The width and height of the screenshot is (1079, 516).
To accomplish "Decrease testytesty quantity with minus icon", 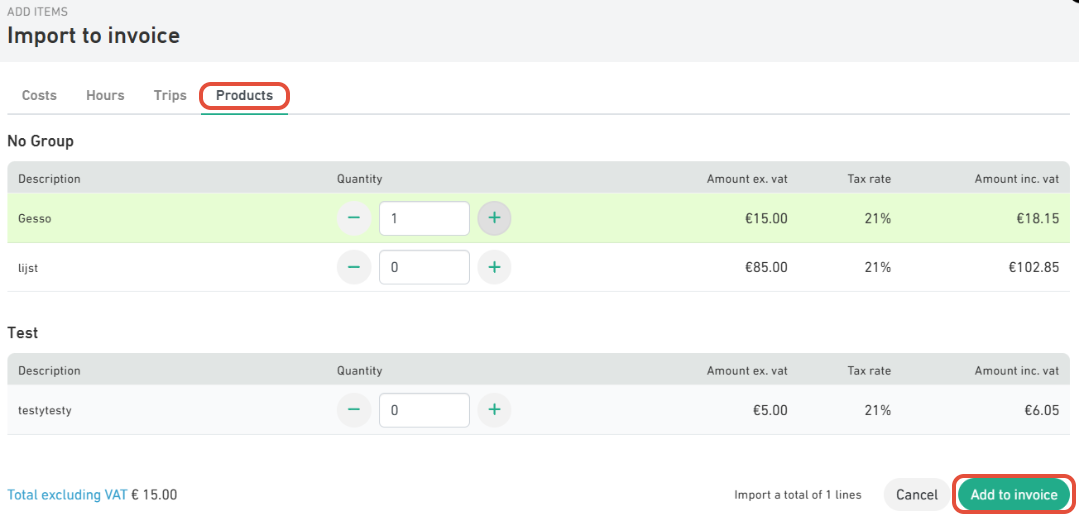I will [354, 410].
